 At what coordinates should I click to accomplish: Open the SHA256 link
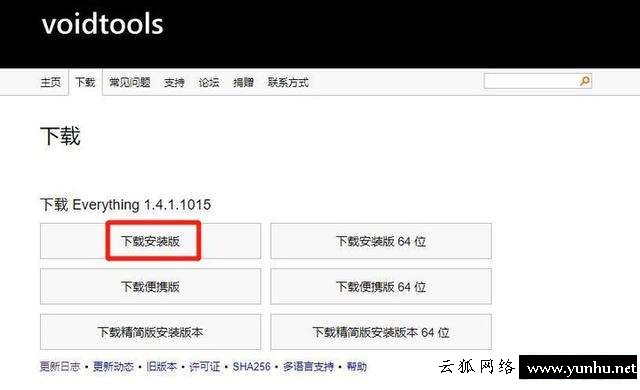(251, 366)
